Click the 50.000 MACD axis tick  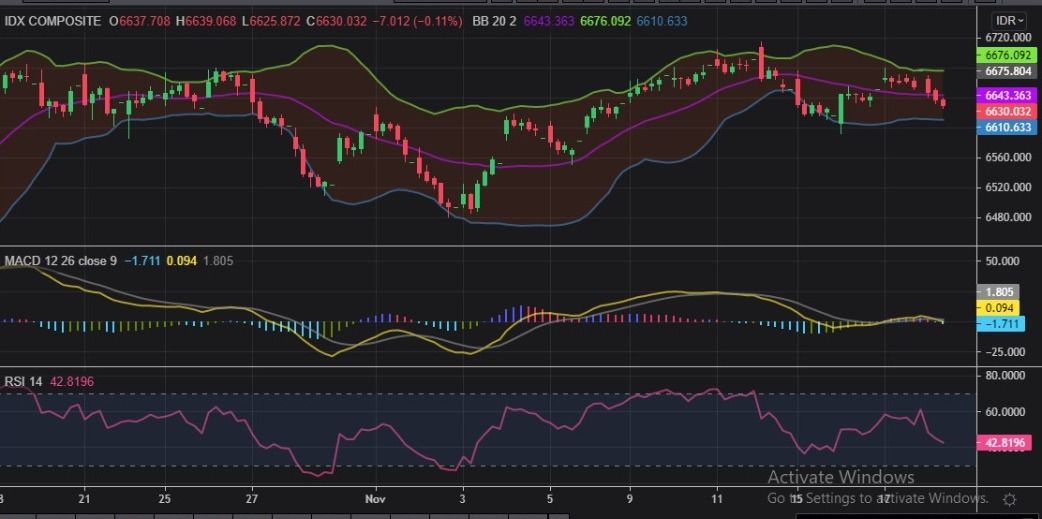[1002, 261]
